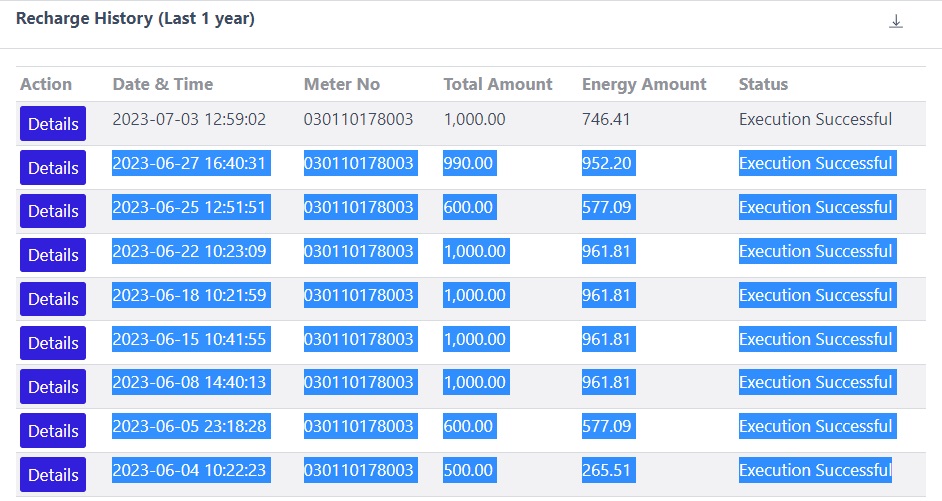This screenshot has width=942, height=501.
Task: Select date 2023-06-05 23:18:28
Action: click(x=191, y=426)
